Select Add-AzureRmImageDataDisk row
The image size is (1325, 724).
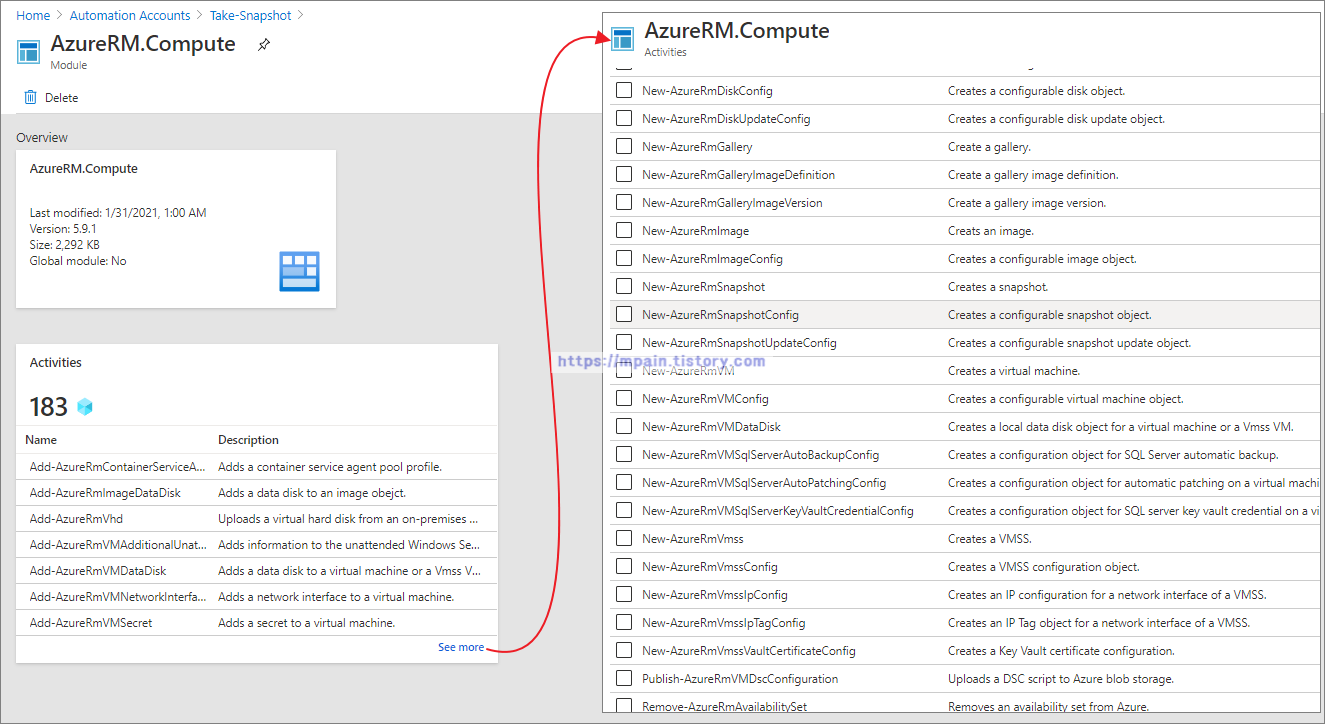coord(257,493)
